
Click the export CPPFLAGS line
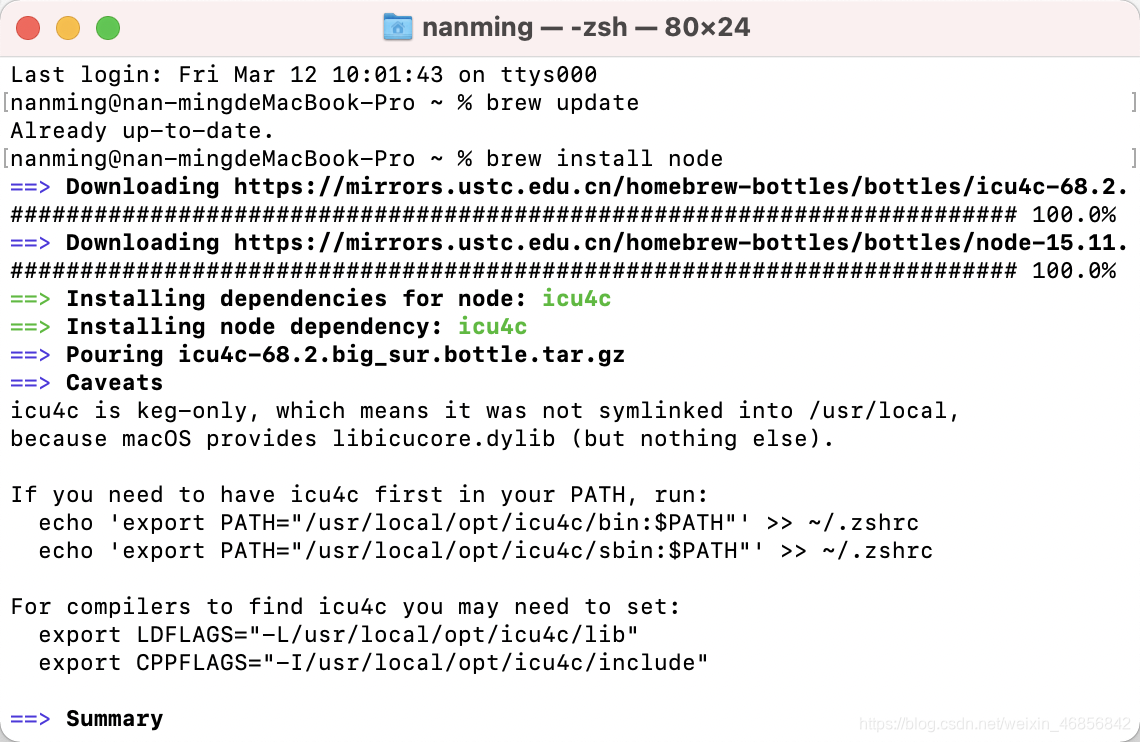(373, 663)
